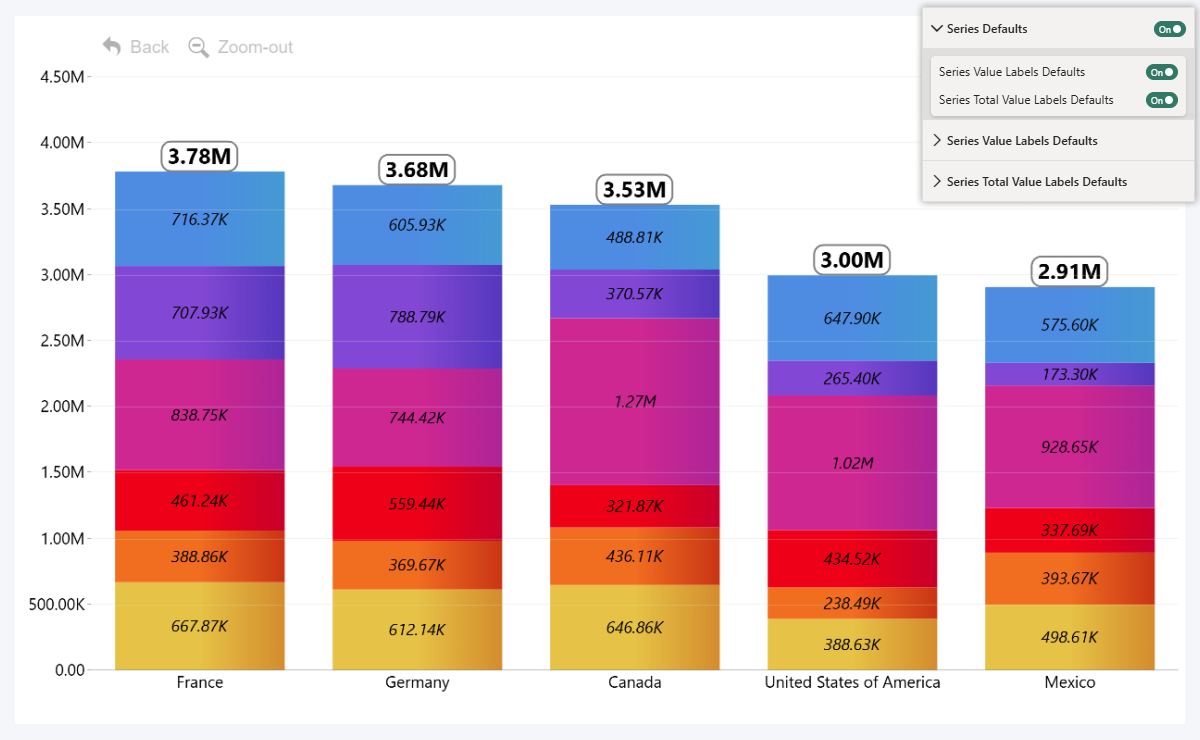Click France purple segment 707.93K
This screenshot has height=740, width=1200.
[x=200, y=313]
